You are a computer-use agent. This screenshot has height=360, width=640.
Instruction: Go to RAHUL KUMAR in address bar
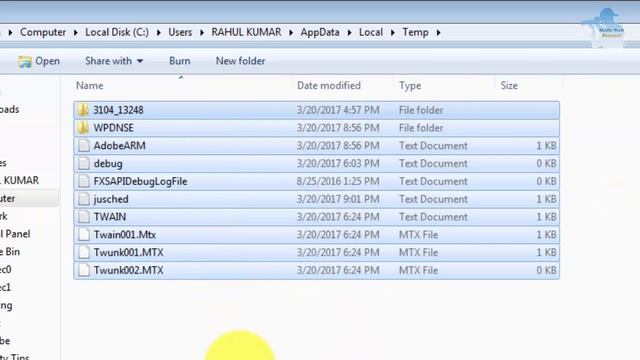tap(246, 32)
